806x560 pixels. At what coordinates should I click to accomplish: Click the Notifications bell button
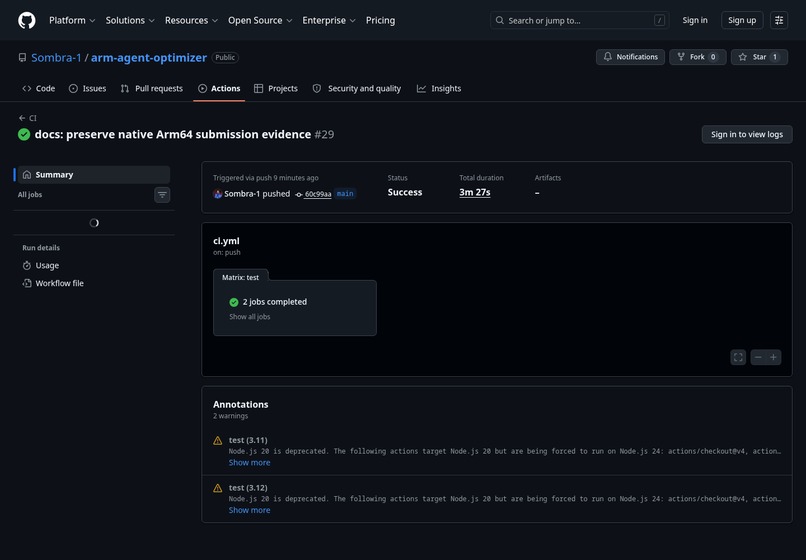(x=630, y=57)
